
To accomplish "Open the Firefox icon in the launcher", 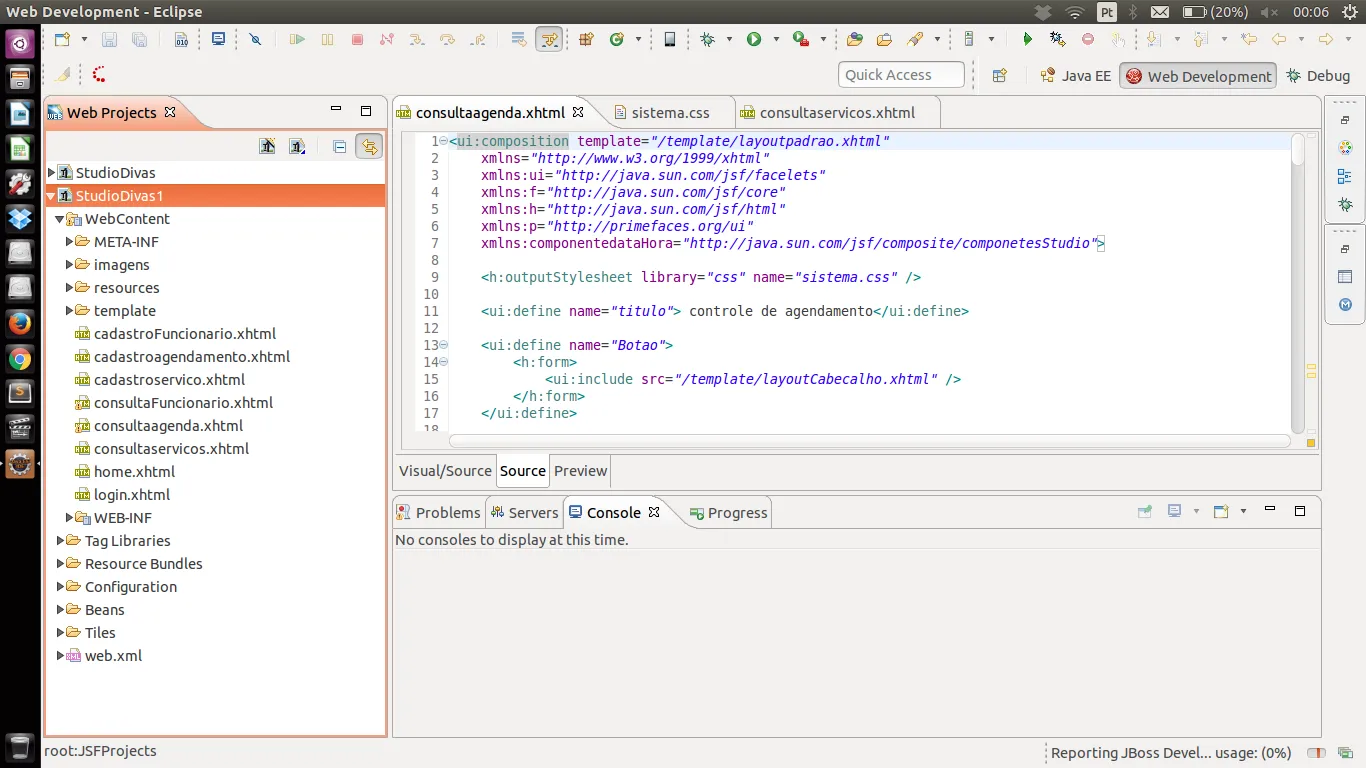I will 19,323.
